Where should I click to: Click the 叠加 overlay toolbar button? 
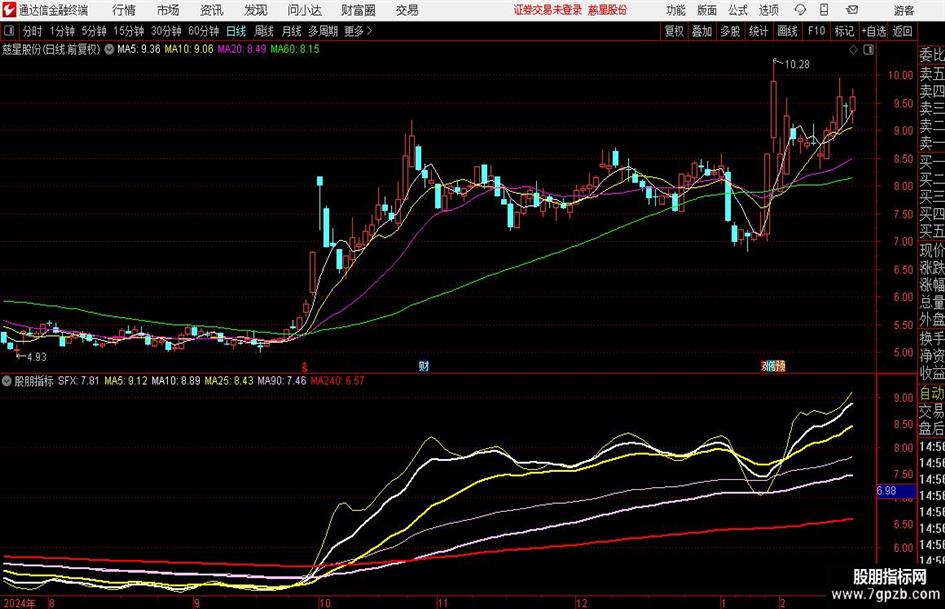702,31
